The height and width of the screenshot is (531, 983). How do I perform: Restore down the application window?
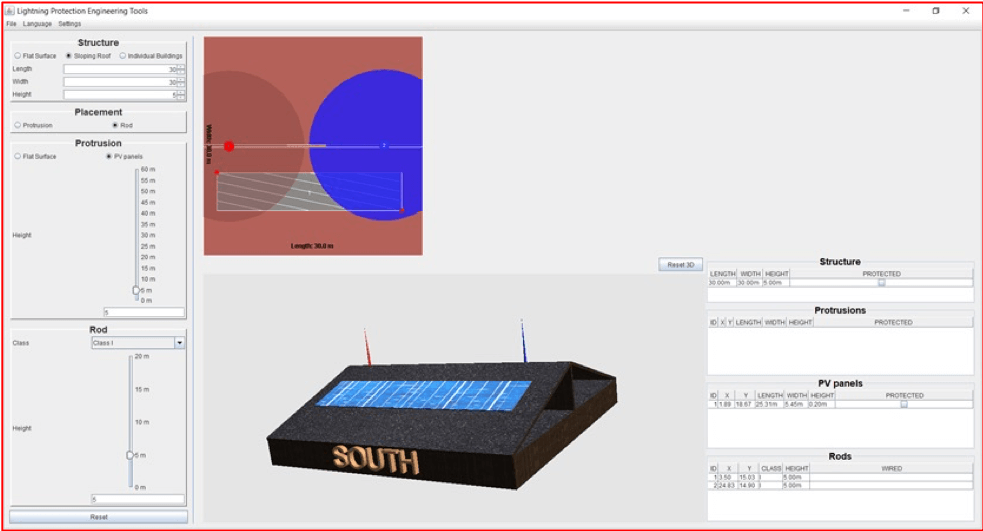click(x=935, y=11)
